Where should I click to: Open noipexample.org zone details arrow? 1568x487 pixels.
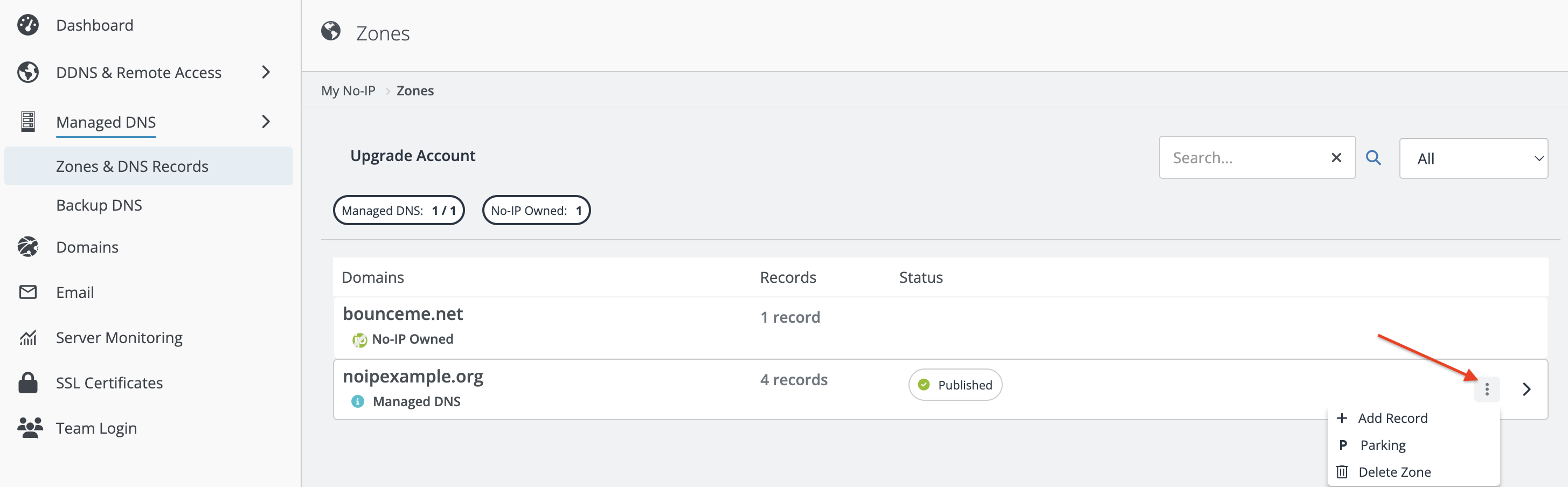point(1527,389)
